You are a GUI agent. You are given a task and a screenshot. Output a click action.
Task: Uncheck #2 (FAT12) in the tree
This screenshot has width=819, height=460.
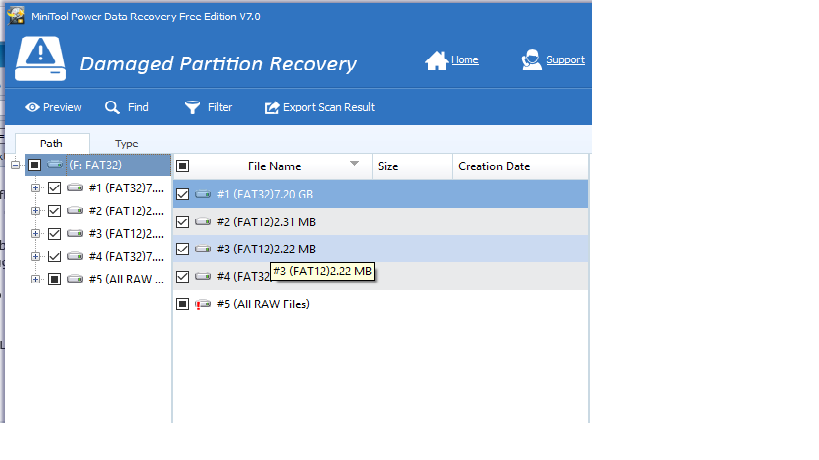[x=54, y=211]
